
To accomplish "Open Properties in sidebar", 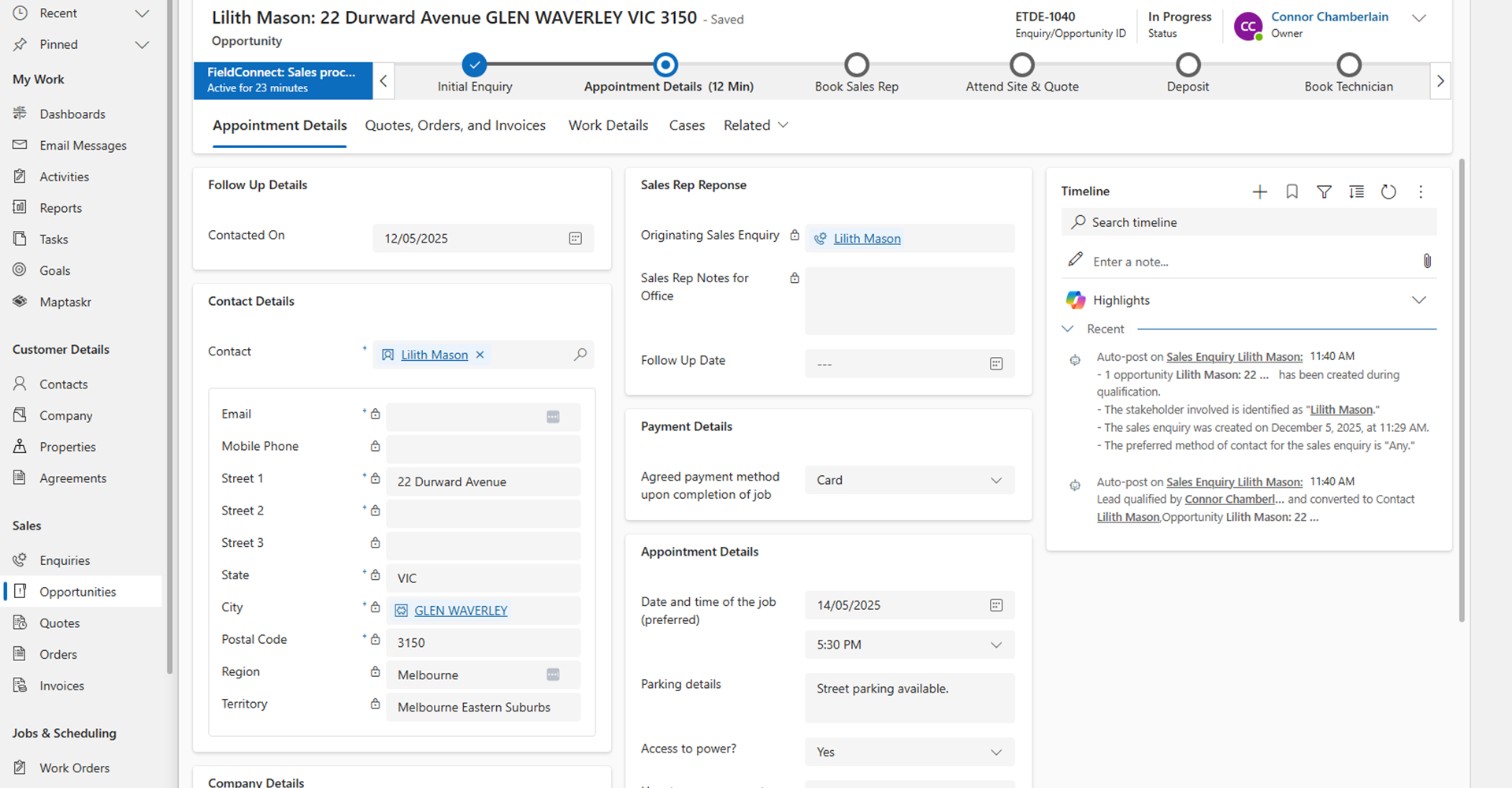I will tap(68, 447).
